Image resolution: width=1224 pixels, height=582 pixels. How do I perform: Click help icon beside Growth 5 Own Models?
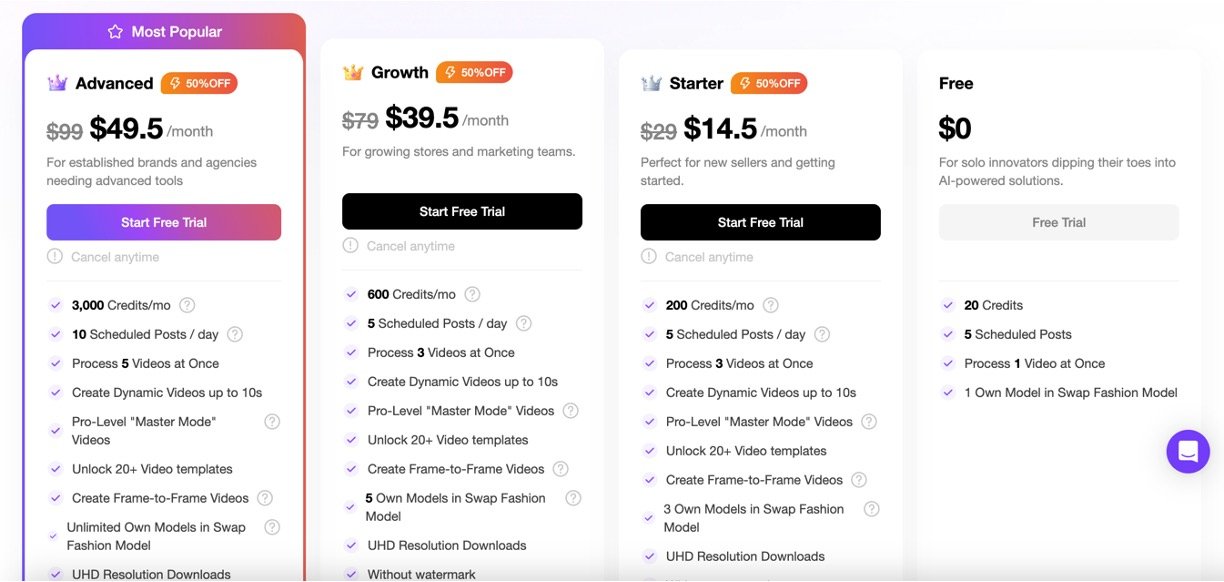tap(573, 498)
